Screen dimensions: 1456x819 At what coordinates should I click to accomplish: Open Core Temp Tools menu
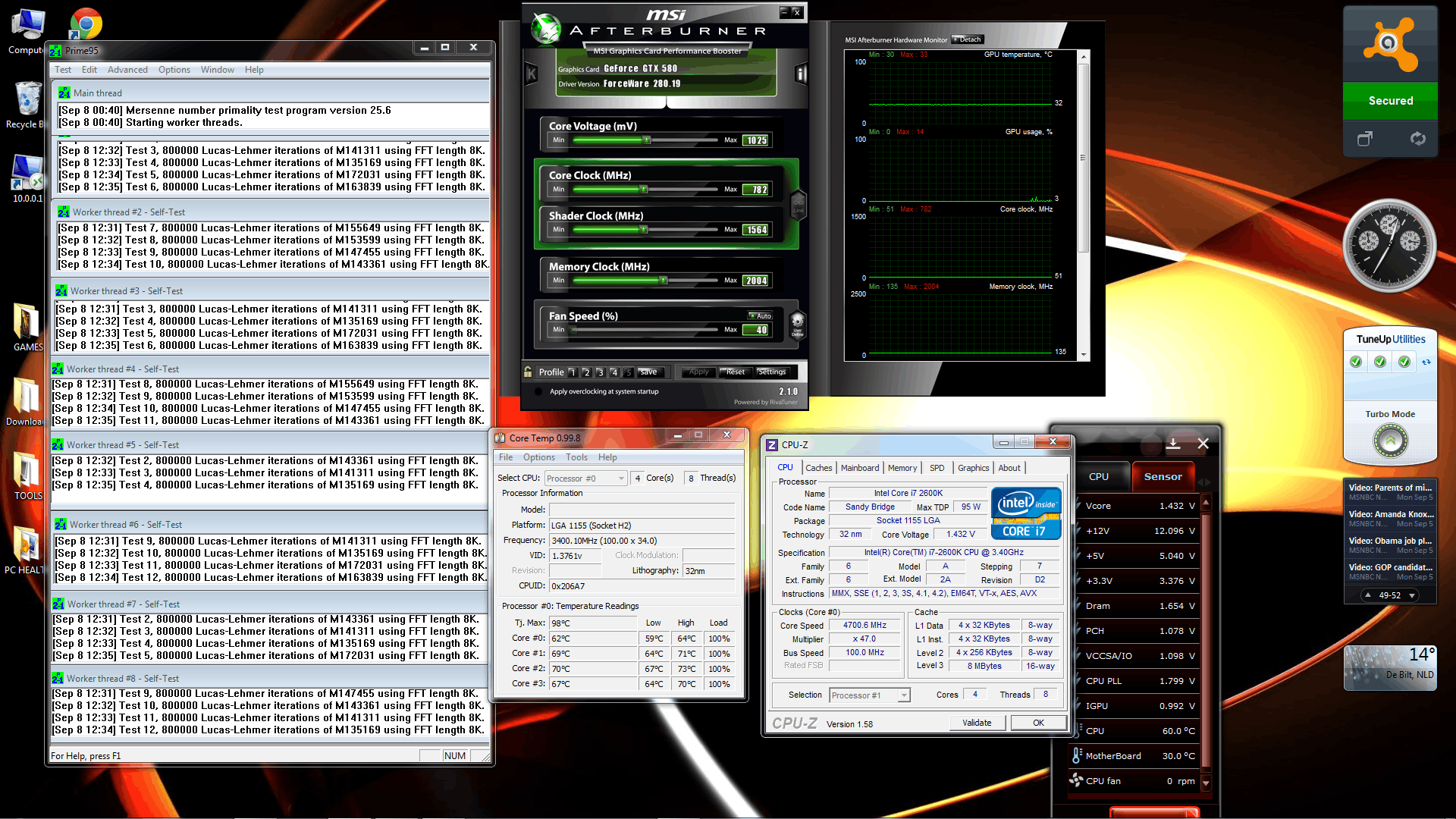576,457
